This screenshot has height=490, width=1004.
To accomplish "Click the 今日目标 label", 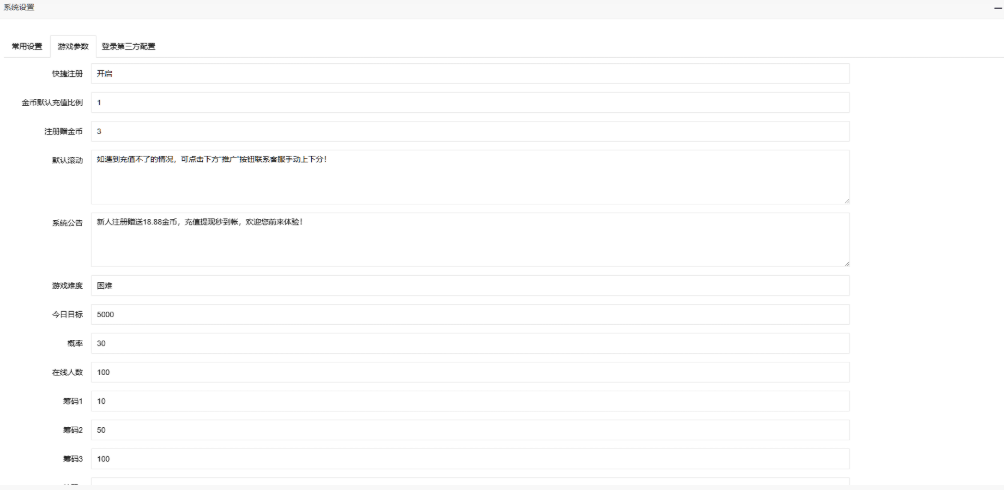I will (68, 315).
